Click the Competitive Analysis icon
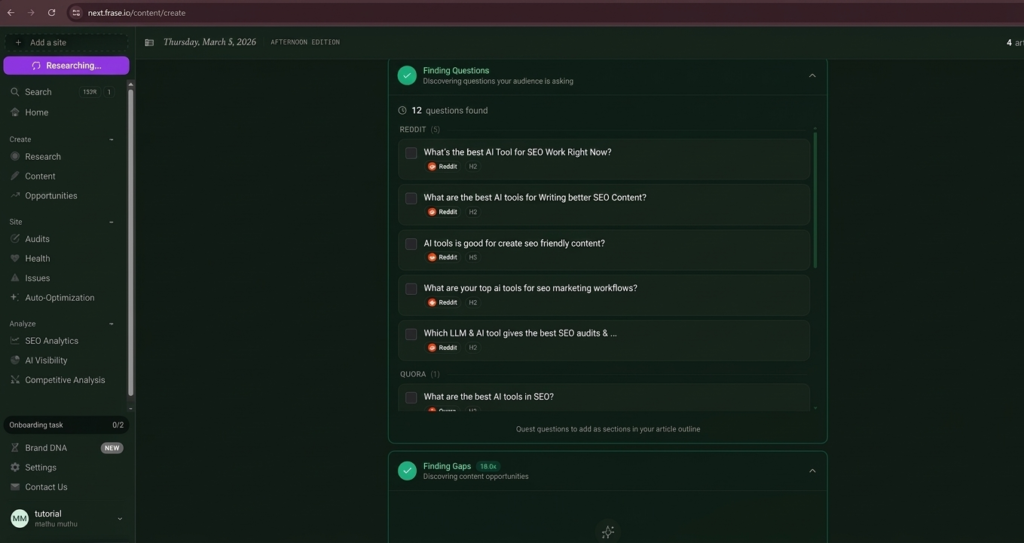Image resolution: width=1024 pixels, height=543 pixels. coord(15,380)
